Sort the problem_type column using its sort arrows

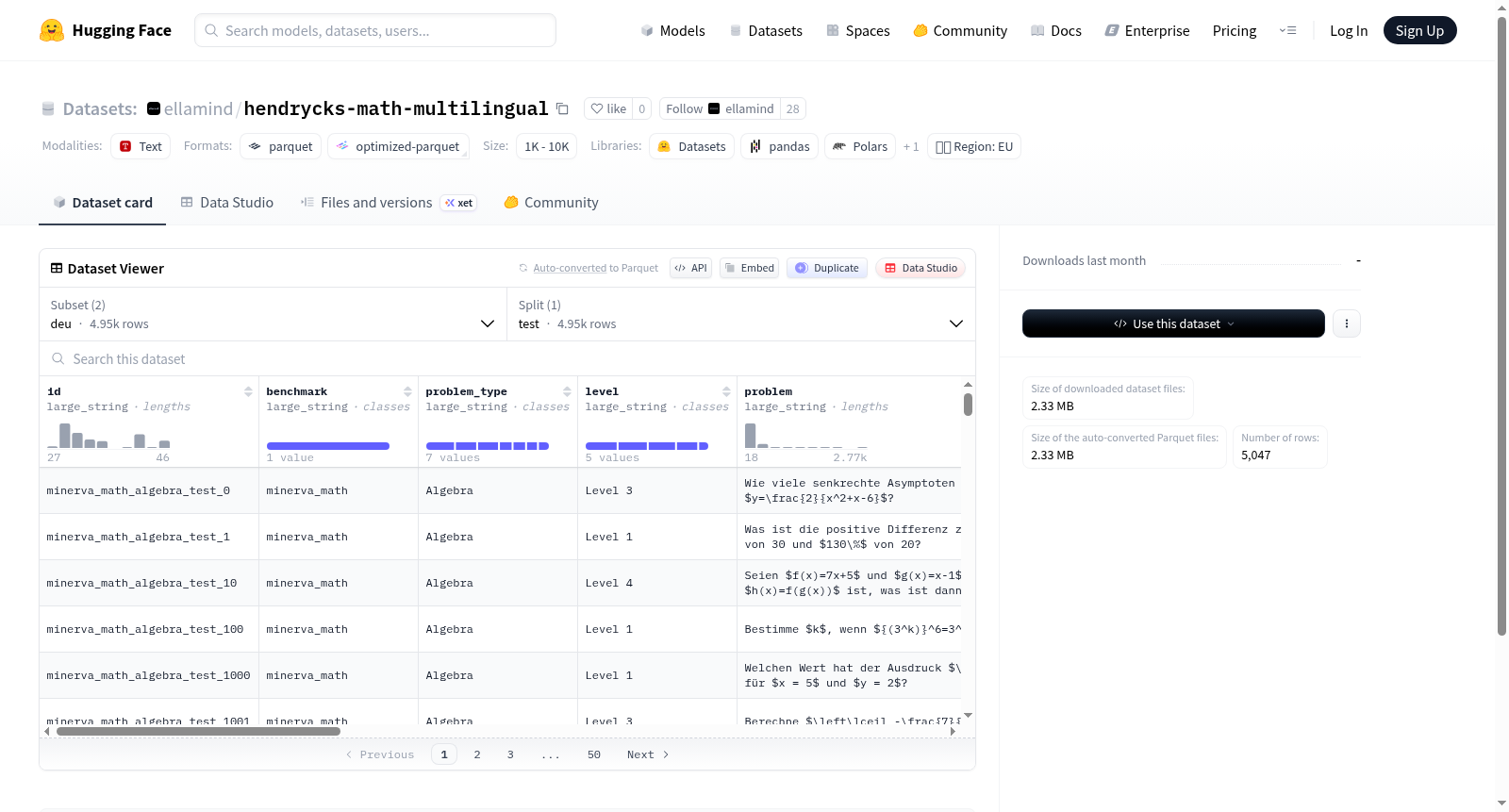click(567, 391)
